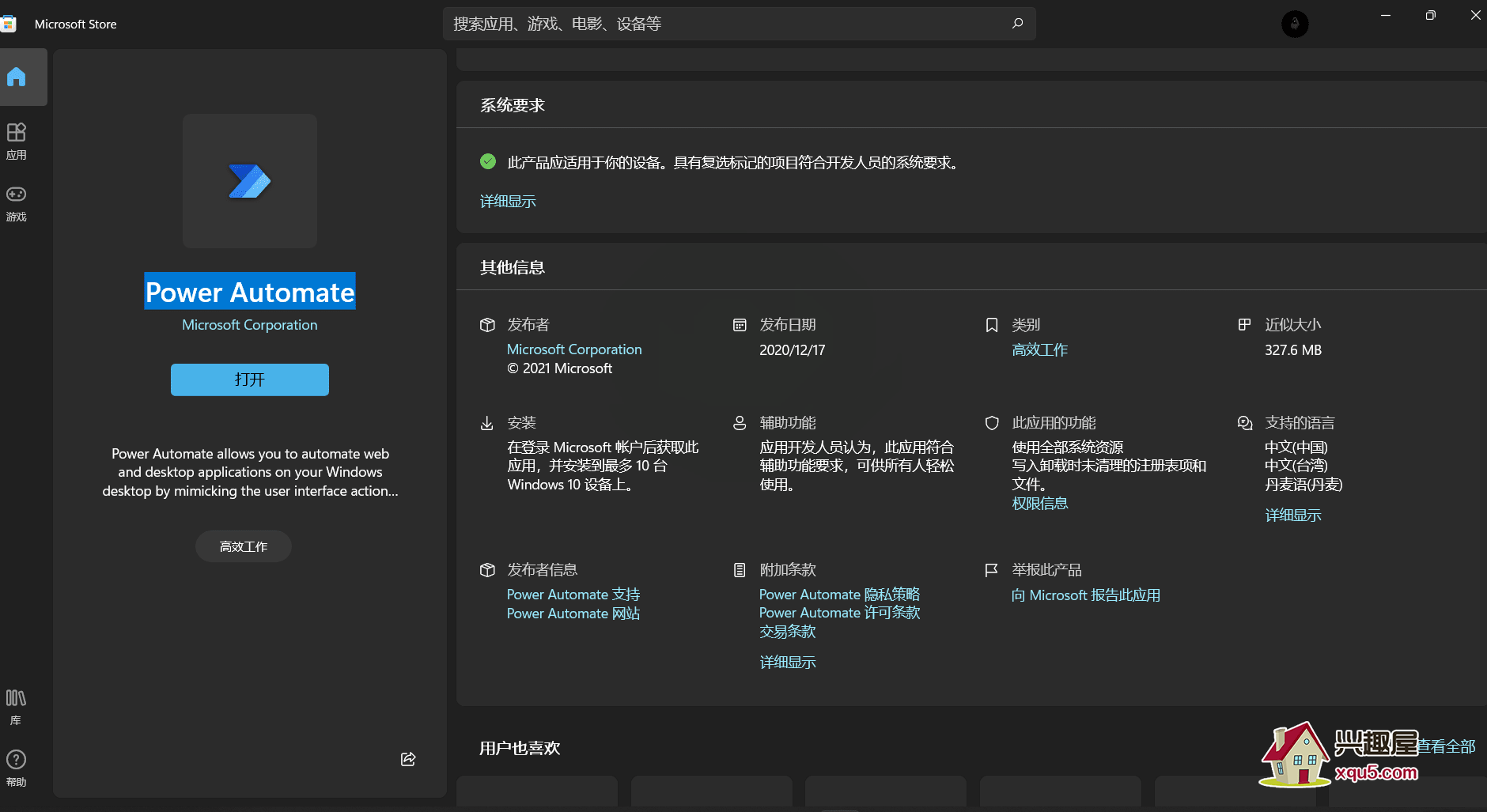The height and width of the screenshot is (812, 1487).
Task: Click the 2020/12/17 release date value
Action: coord(793,350)
